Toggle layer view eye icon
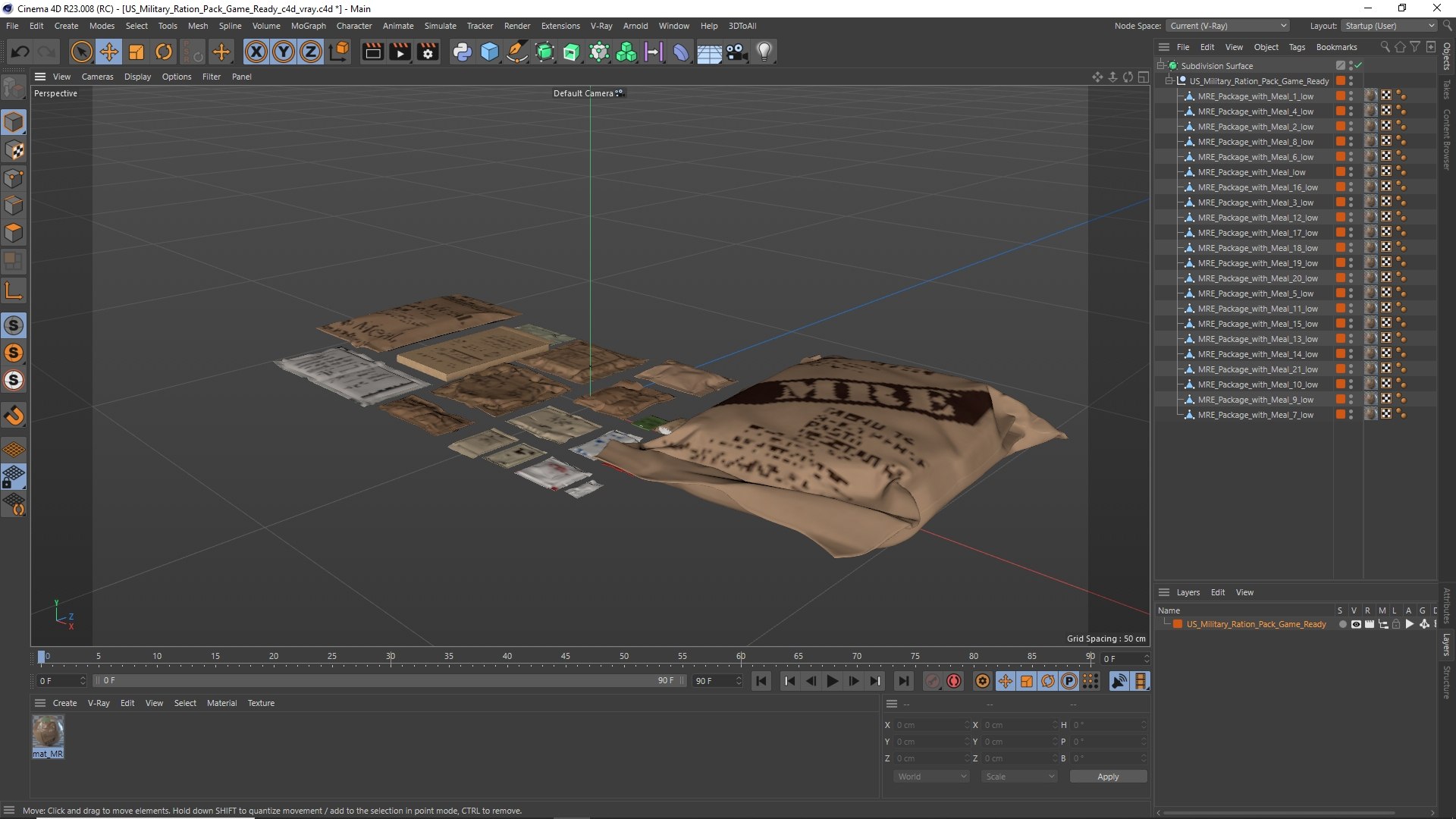The width and height of the screenshot is (1456, 819). coord(1355,624)
